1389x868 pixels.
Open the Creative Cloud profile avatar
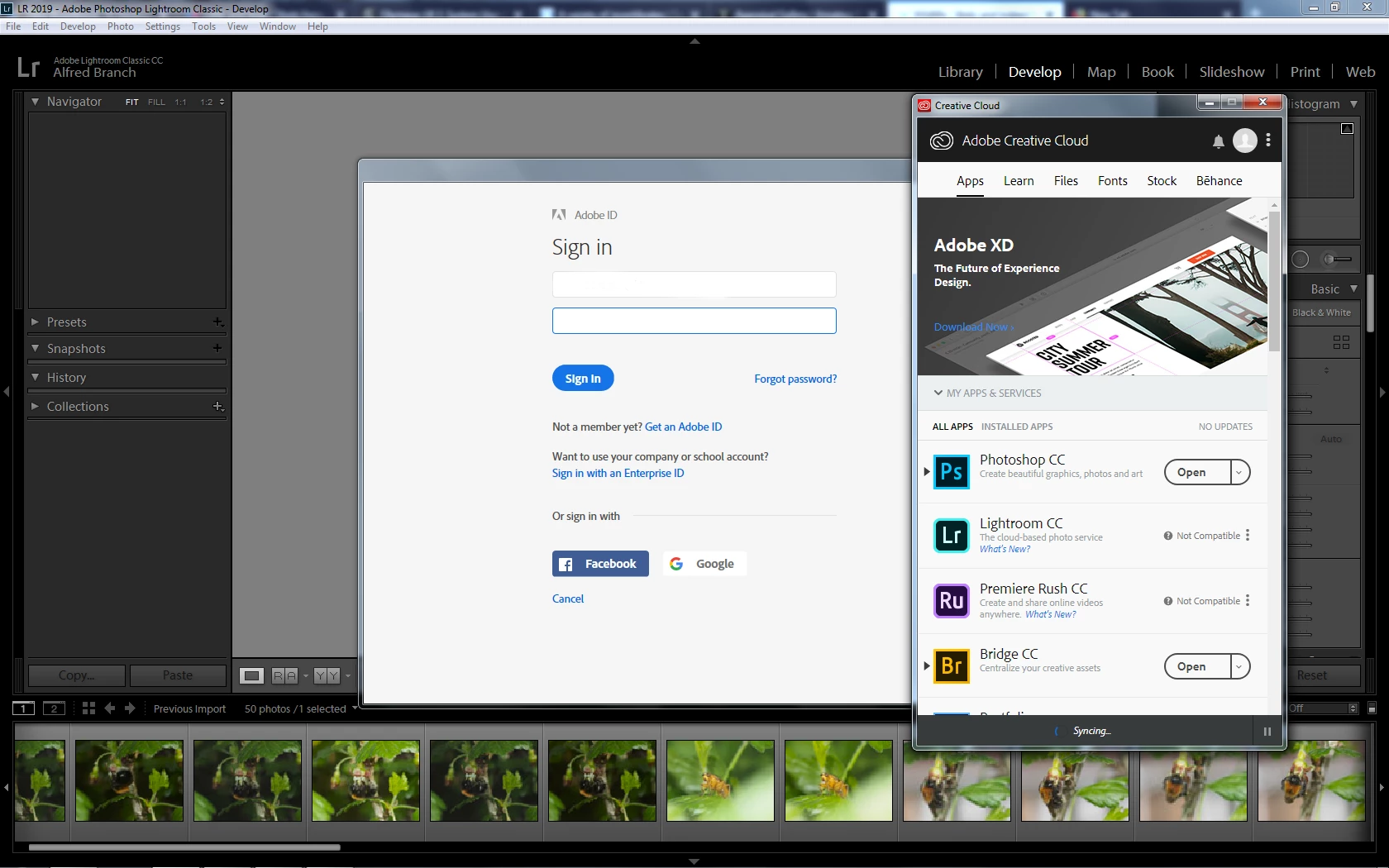pyautogui.click(x=1244, y=141)
